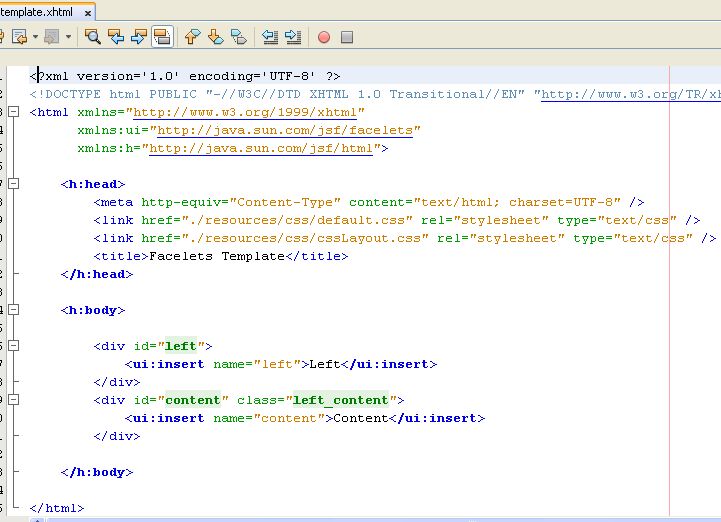Viewport: 721px width, 522px height.
Task: Open the Back history dropdown arrow
Action: pos(35,36)
